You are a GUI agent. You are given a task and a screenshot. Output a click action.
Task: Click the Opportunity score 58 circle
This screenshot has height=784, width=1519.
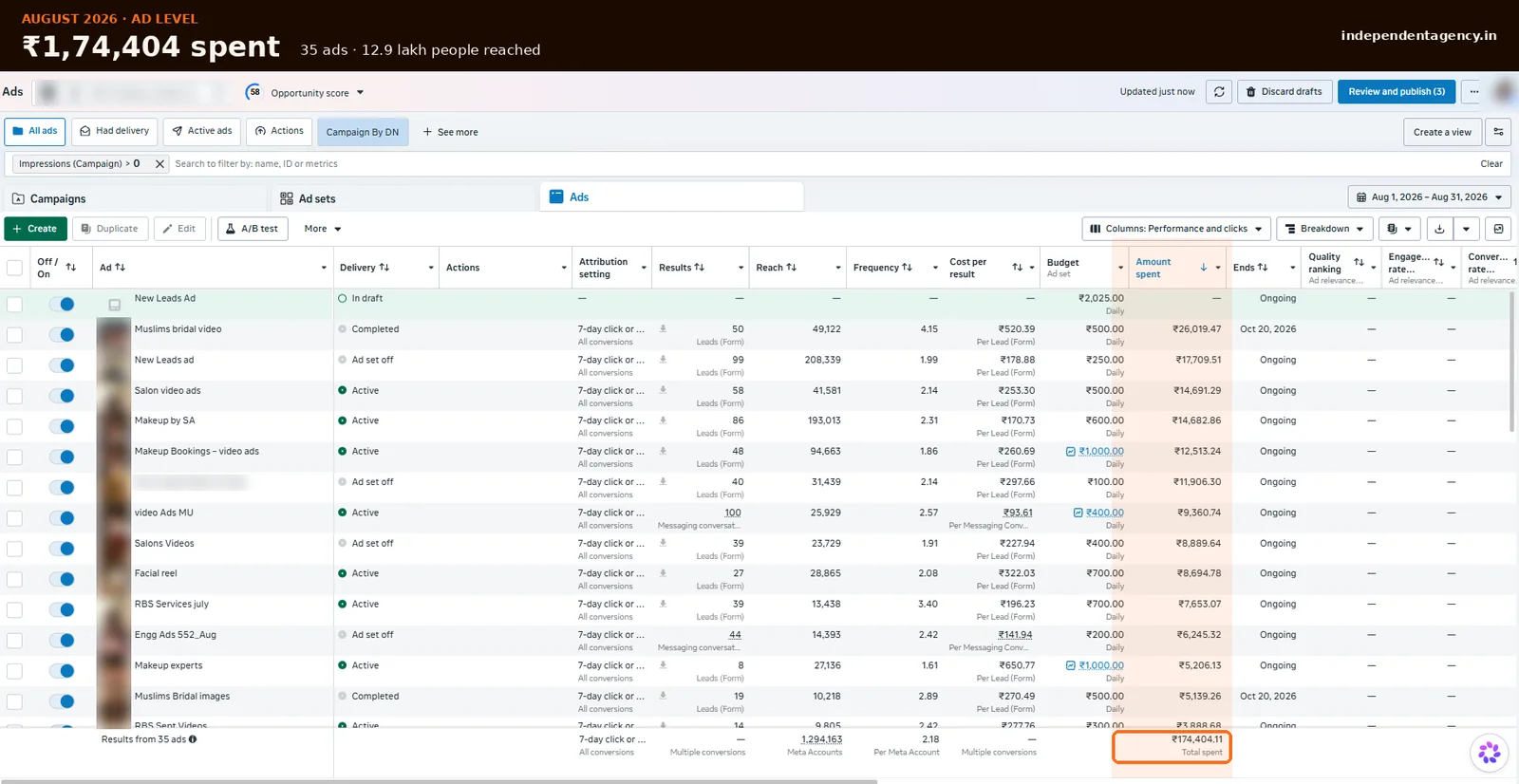tap(253, 92)
